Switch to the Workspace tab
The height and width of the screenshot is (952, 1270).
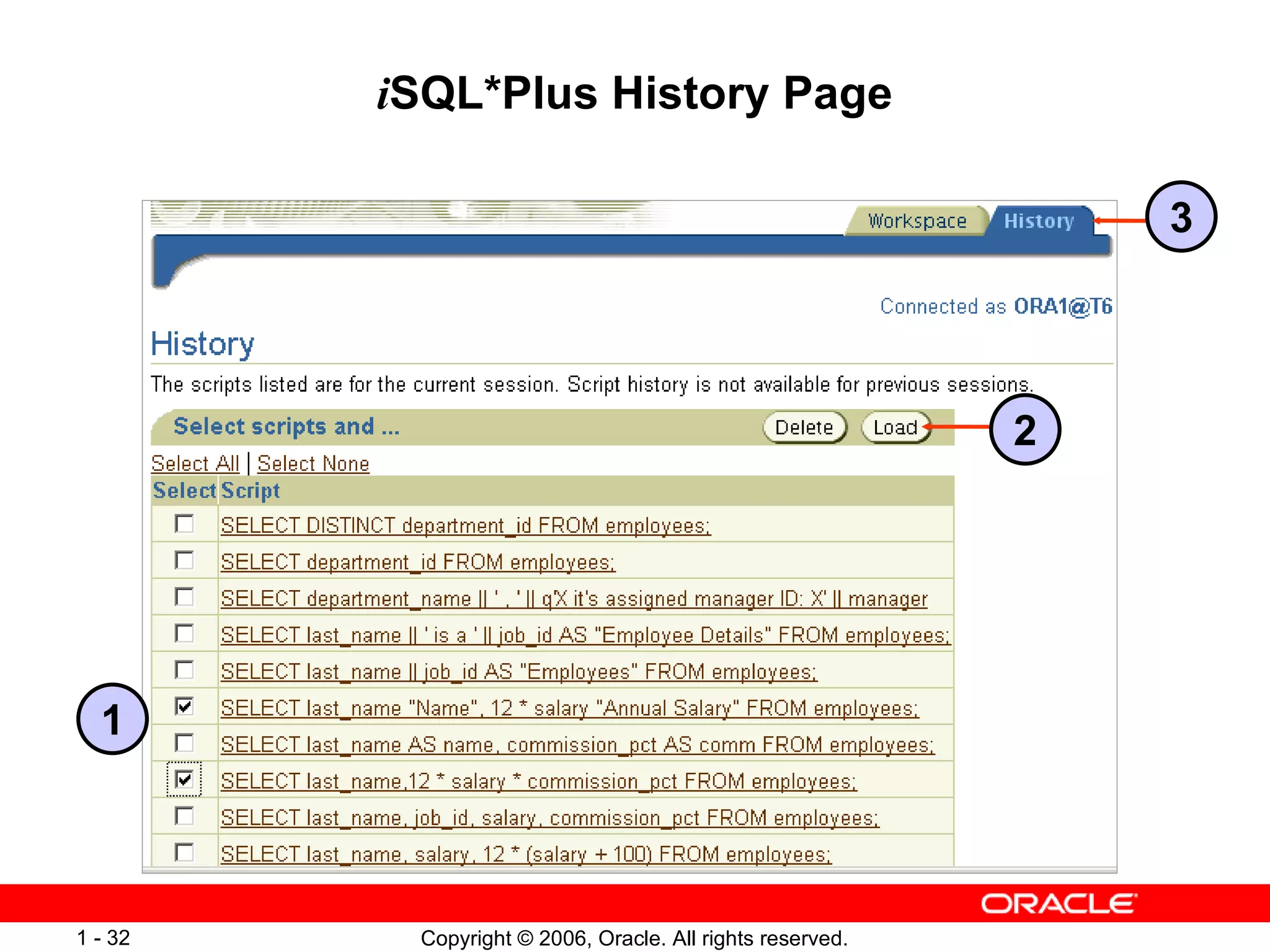point(917,221)
